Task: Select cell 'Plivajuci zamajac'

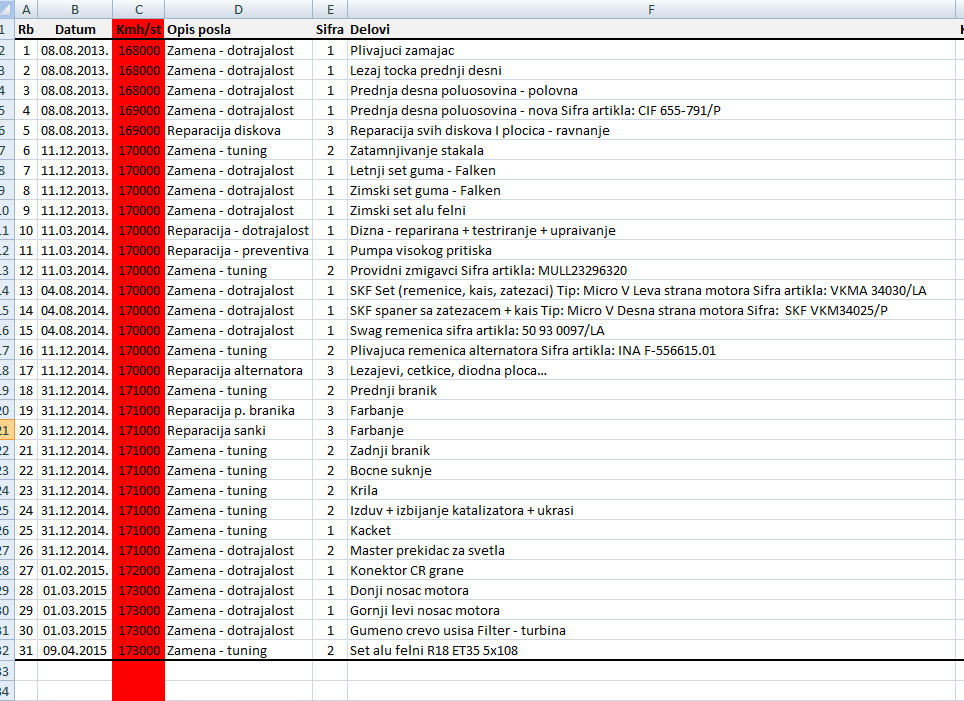Action: click(651, 50)
